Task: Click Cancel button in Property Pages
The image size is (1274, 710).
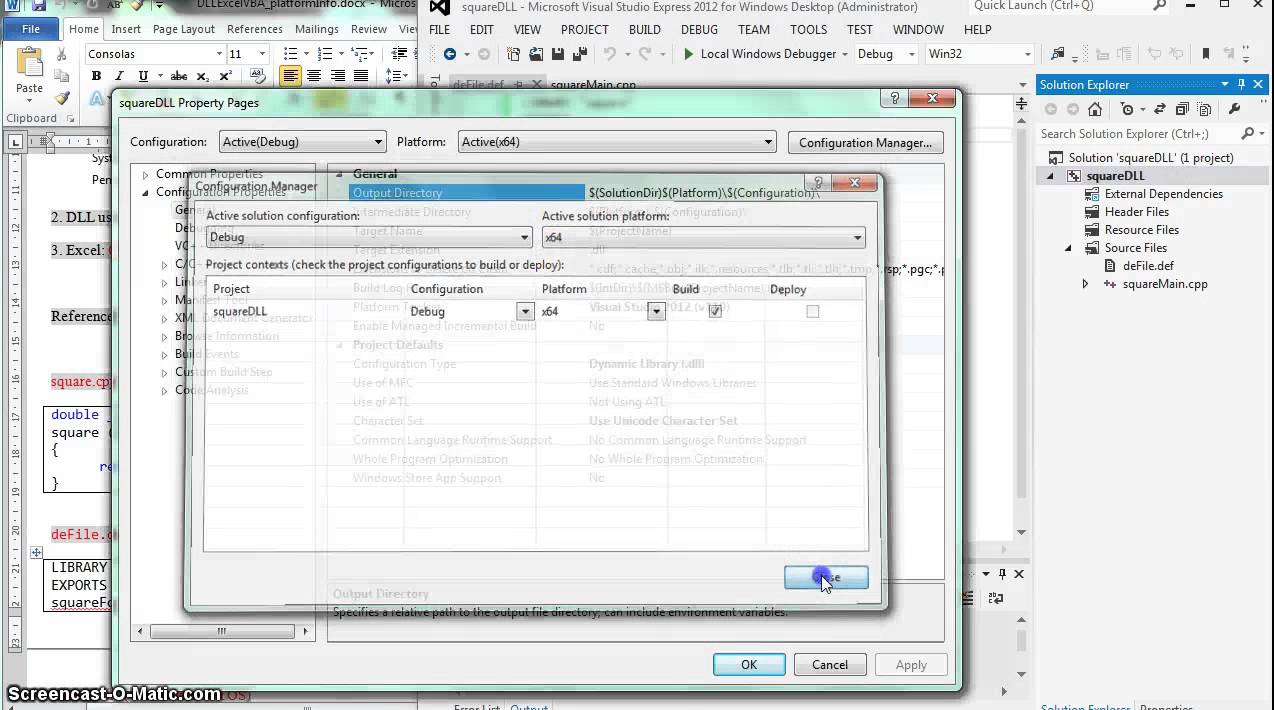Action: 830,664
